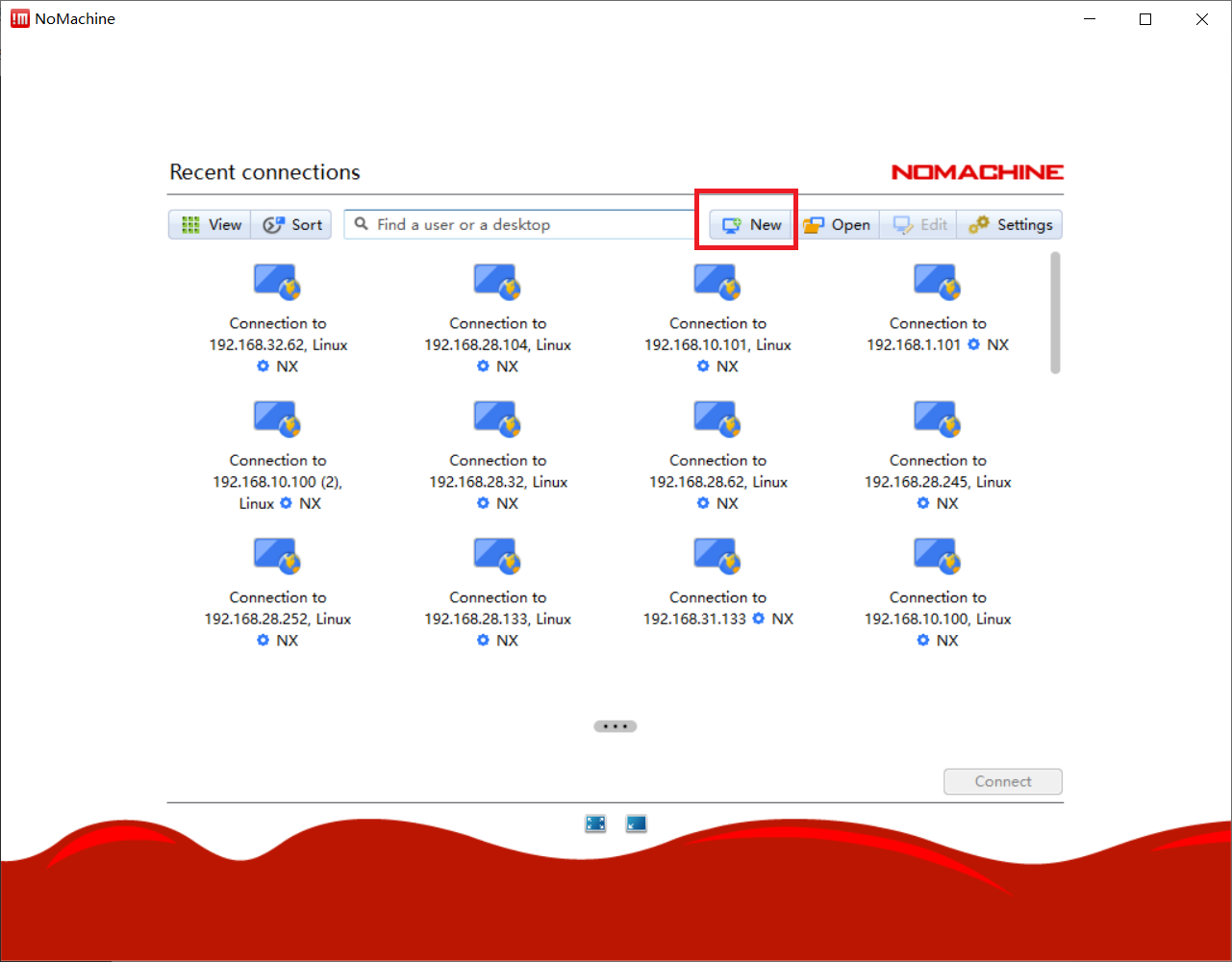Viewport: 1232px width, 962px height.
Task: Click the Sort icon in toolbar
Action: 273,225
